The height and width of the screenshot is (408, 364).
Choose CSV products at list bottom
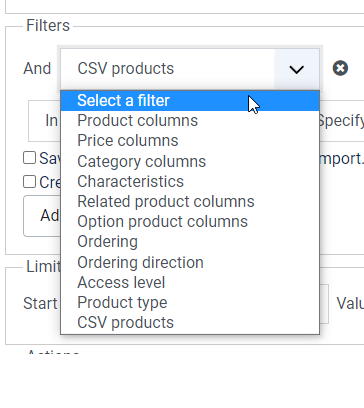tap(190, 323)
